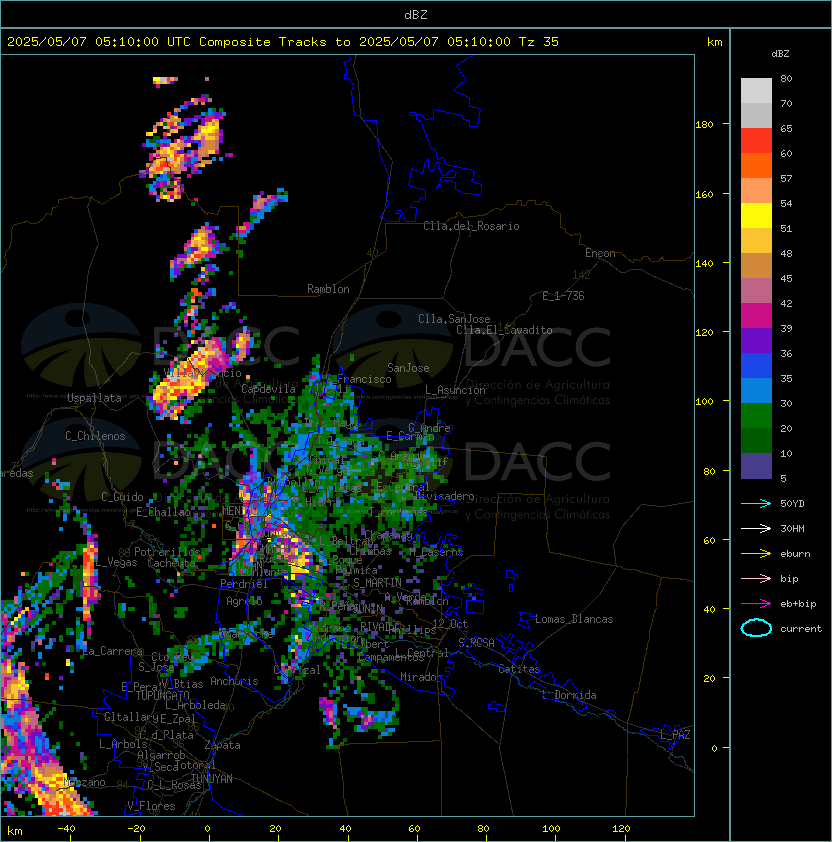Click the 12_Oct place label
This screenshot has width=832, height=842.
(x=450, y=624)
